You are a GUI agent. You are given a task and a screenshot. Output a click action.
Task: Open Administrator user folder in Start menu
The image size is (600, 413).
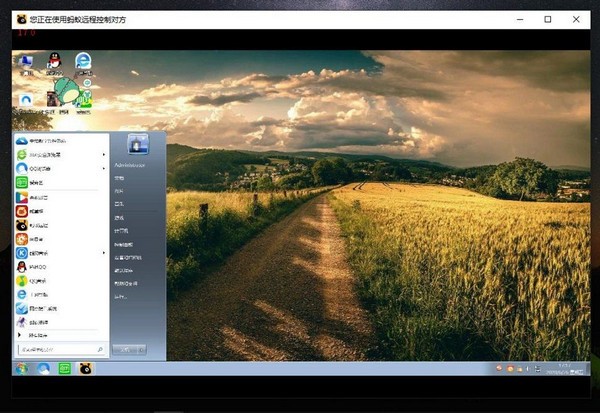130,165
